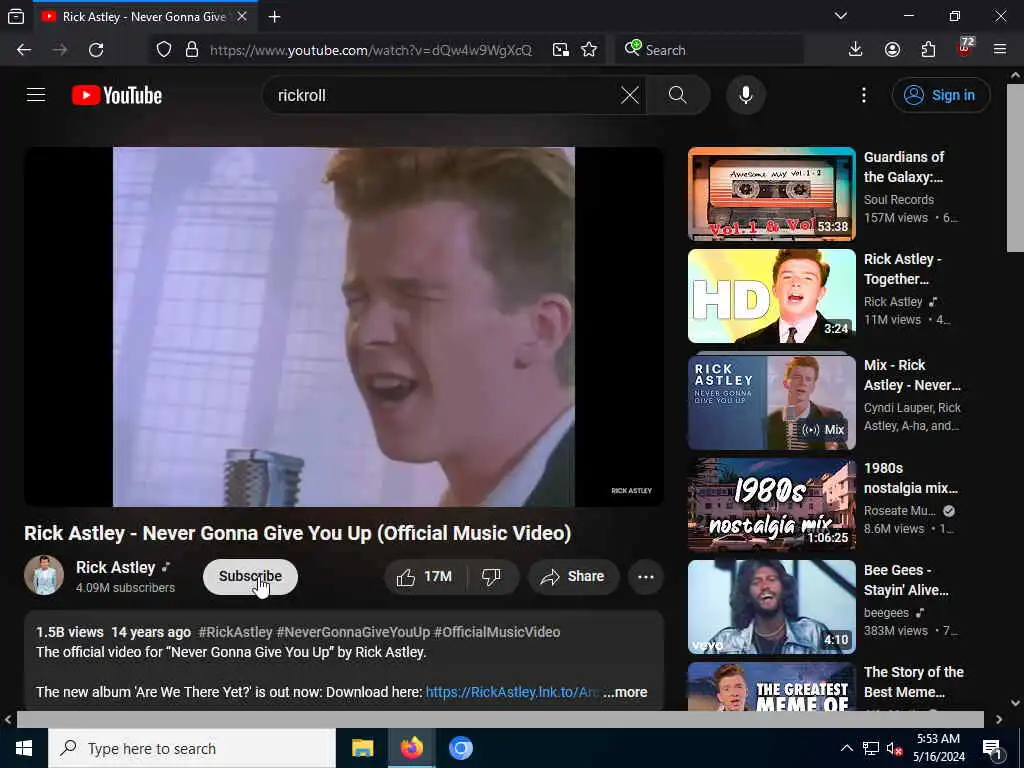Open the Windows notification center
This screenshot has width=1024, height=768.
tap(993, 749)
